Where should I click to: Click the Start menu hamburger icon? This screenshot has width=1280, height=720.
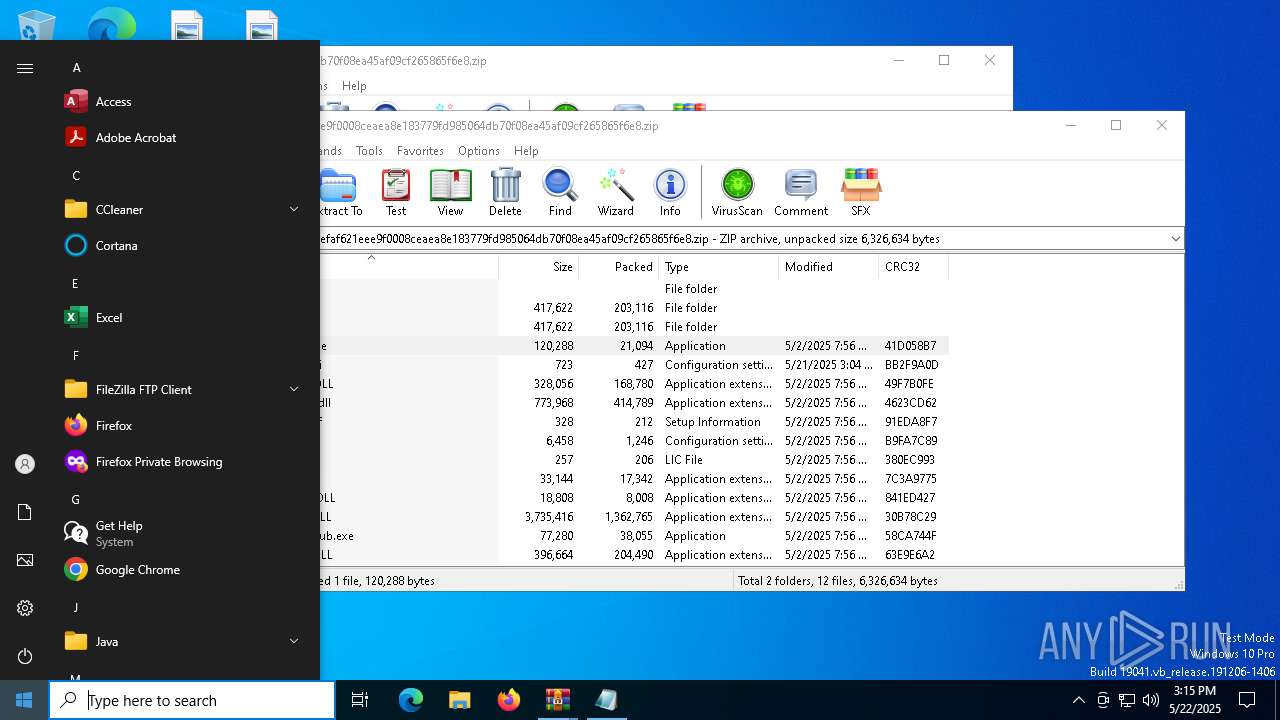25,68
